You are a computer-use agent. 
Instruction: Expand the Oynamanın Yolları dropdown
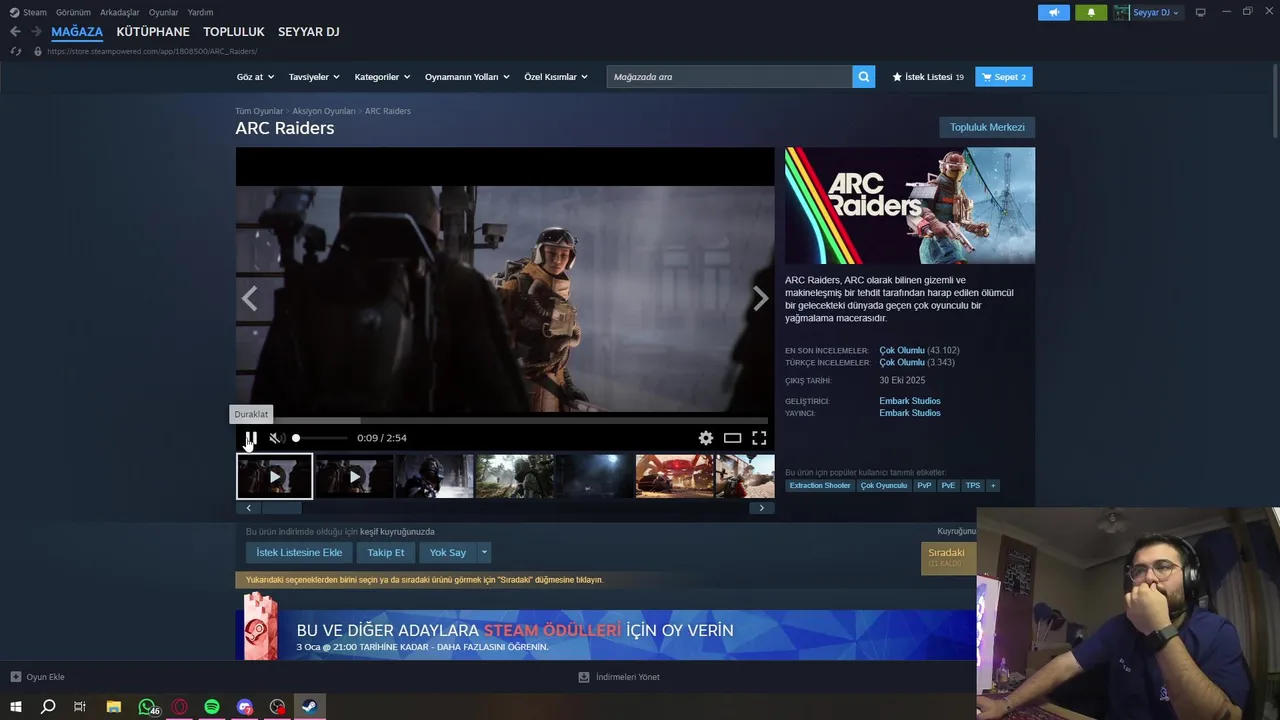pos(467,77)
